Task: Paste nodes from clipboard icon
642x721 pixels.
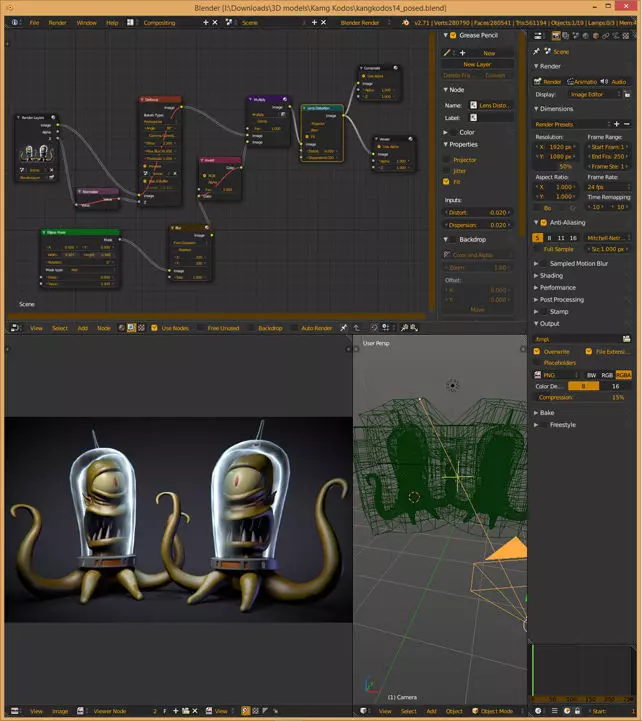Action: coord(414,328)
